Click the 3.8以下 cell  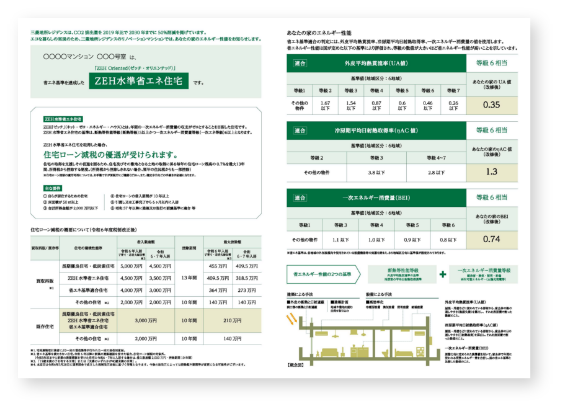[376, 172]
